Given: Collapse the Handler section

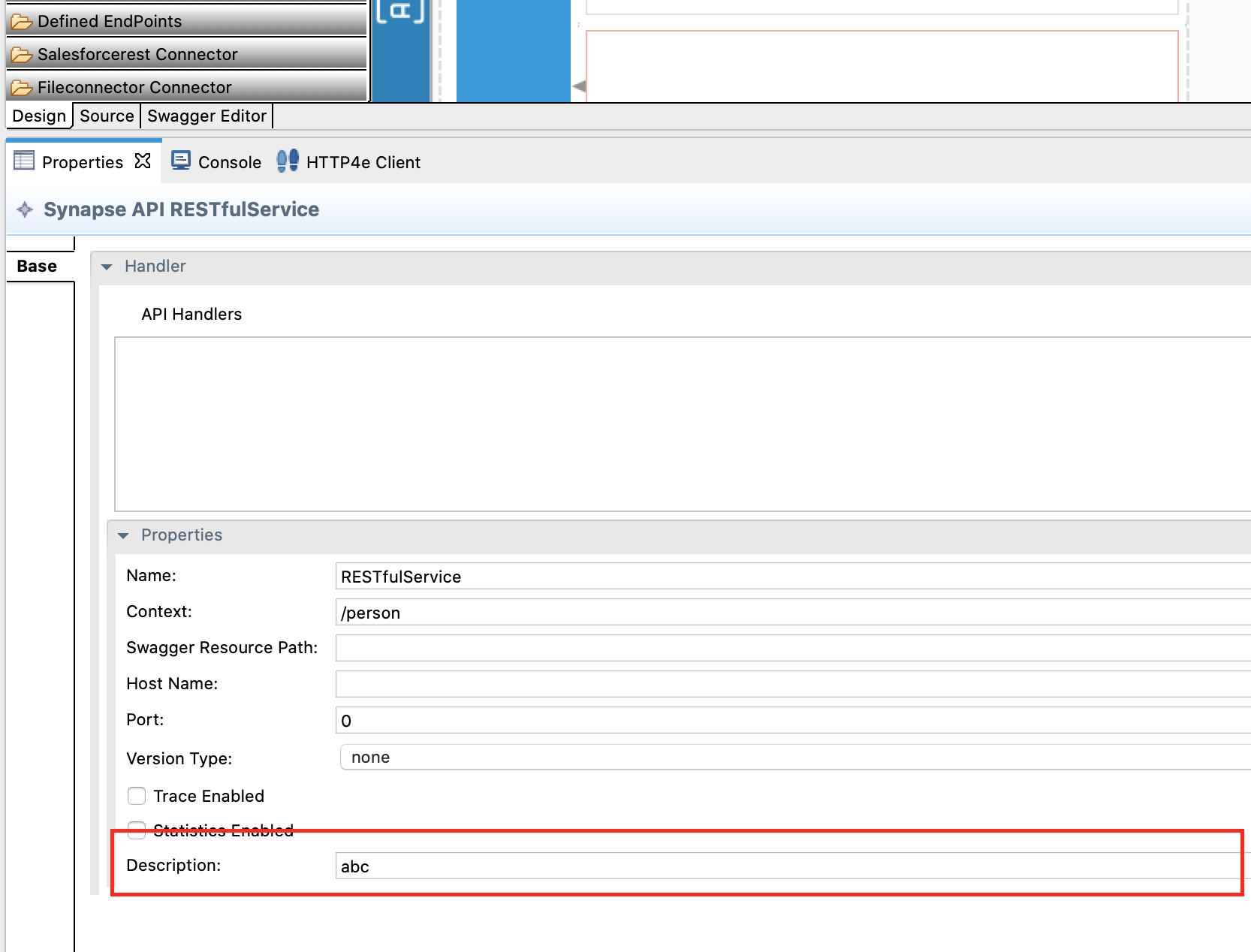Looking at the screenshot, I should pyautogui.click(x=107, y=267).
